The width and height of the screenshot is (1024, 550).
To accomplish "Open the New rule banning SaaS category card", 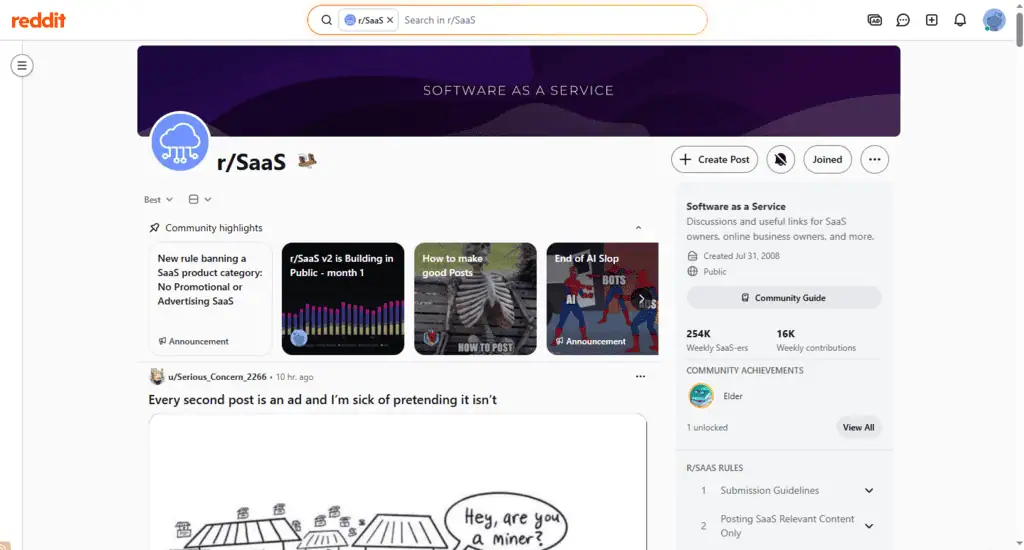I will click(x=210, y=299).
